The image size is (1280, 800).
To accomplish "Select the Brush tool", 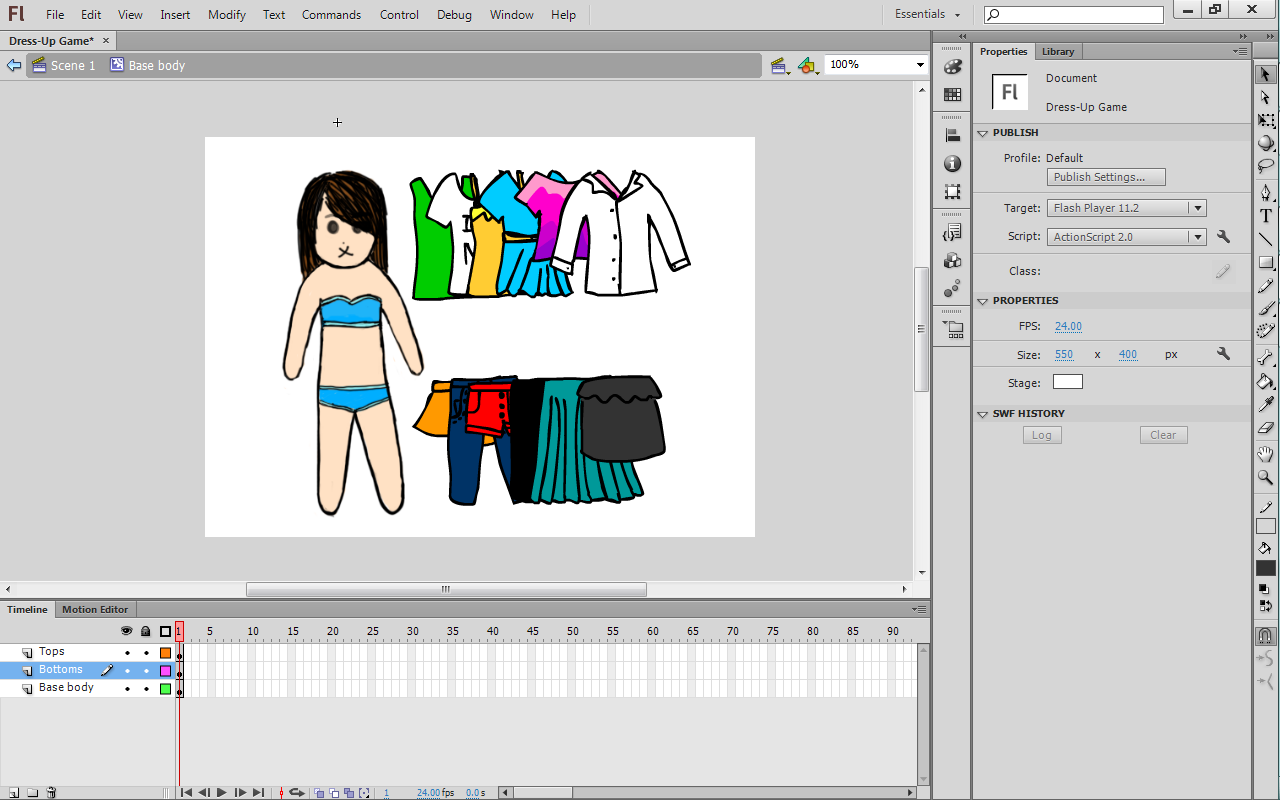I will [x=1266, y=309].
